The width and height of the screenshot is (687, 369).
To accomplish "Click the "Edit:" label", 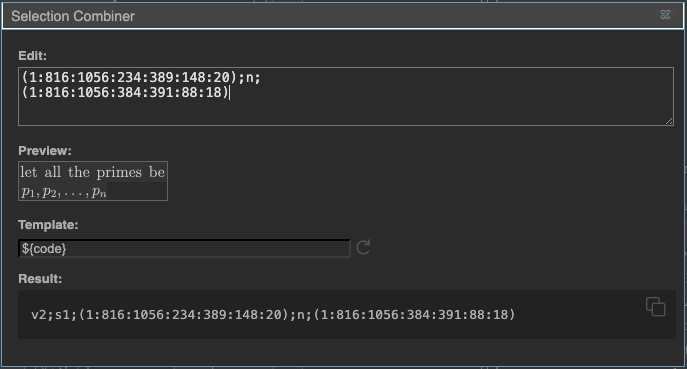I will pyautogui.click(x=32, y=56).
